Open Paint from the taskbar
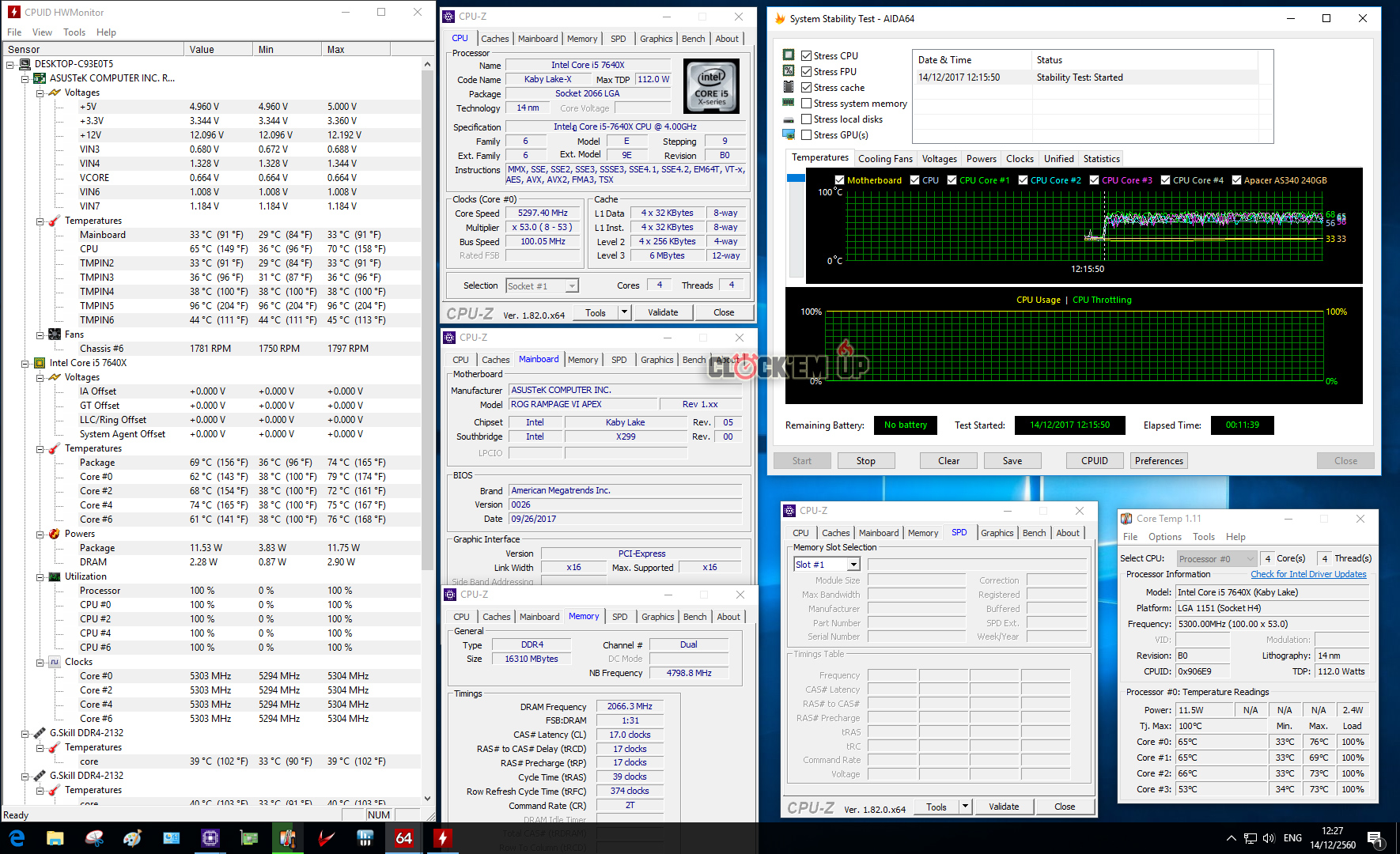Image resolution: width=1400 pixels, height=854 pixels. (x=133, y=837)
